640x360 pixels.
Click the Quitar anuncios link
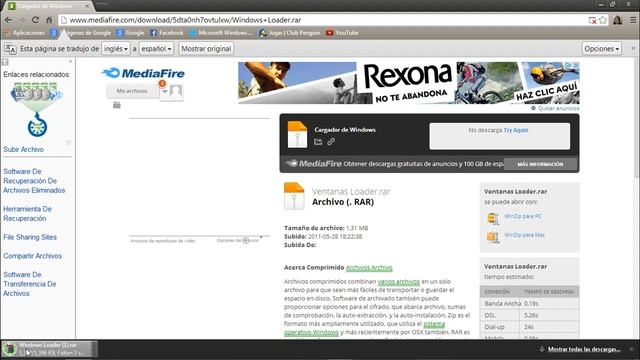point(558,108)
